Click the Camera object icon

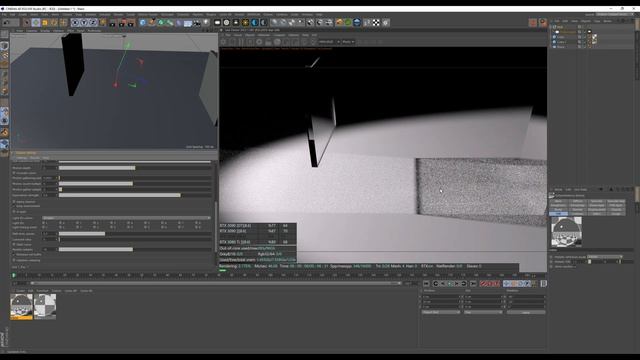(197, 23)
